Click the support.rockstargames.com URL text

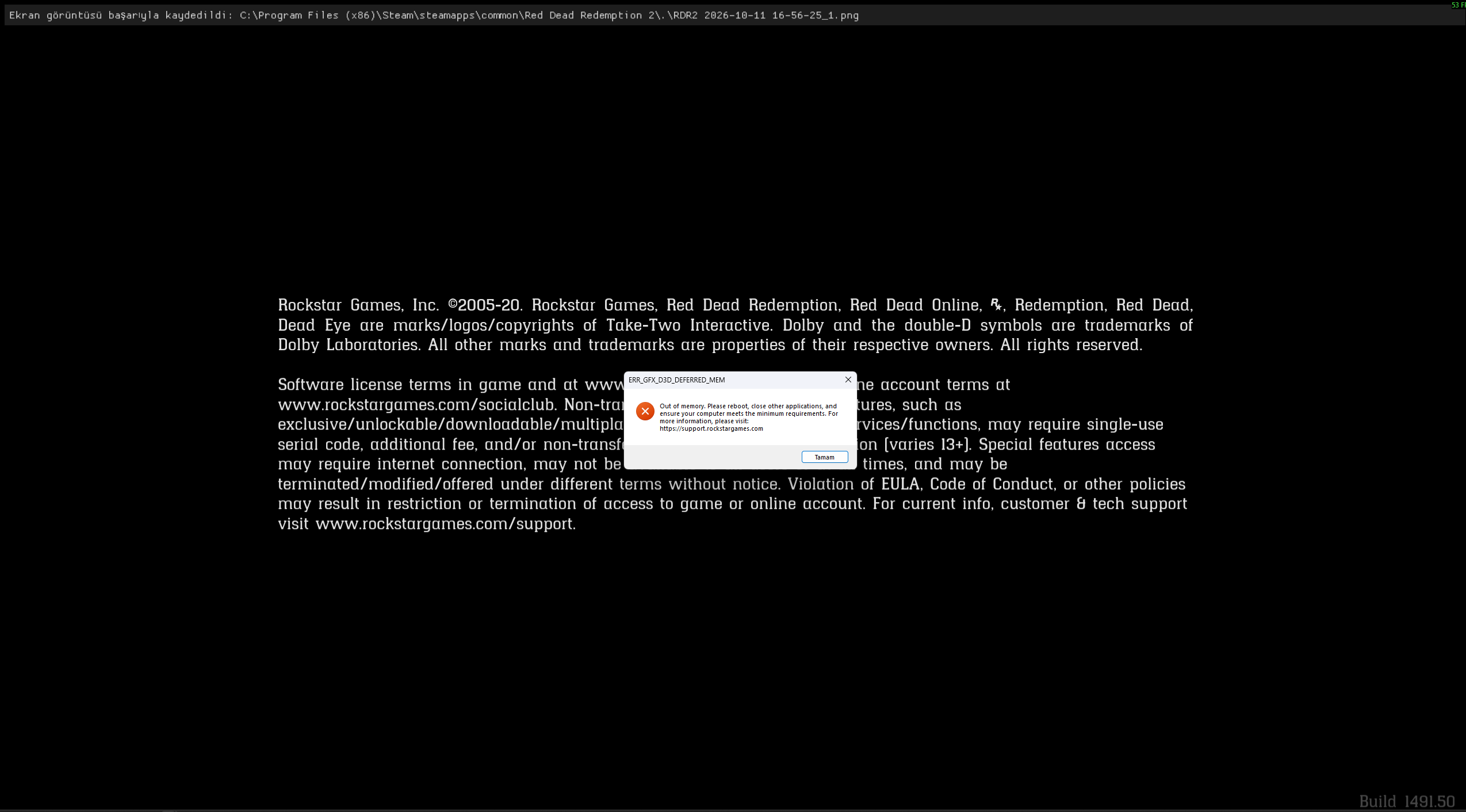coord(711,428)
